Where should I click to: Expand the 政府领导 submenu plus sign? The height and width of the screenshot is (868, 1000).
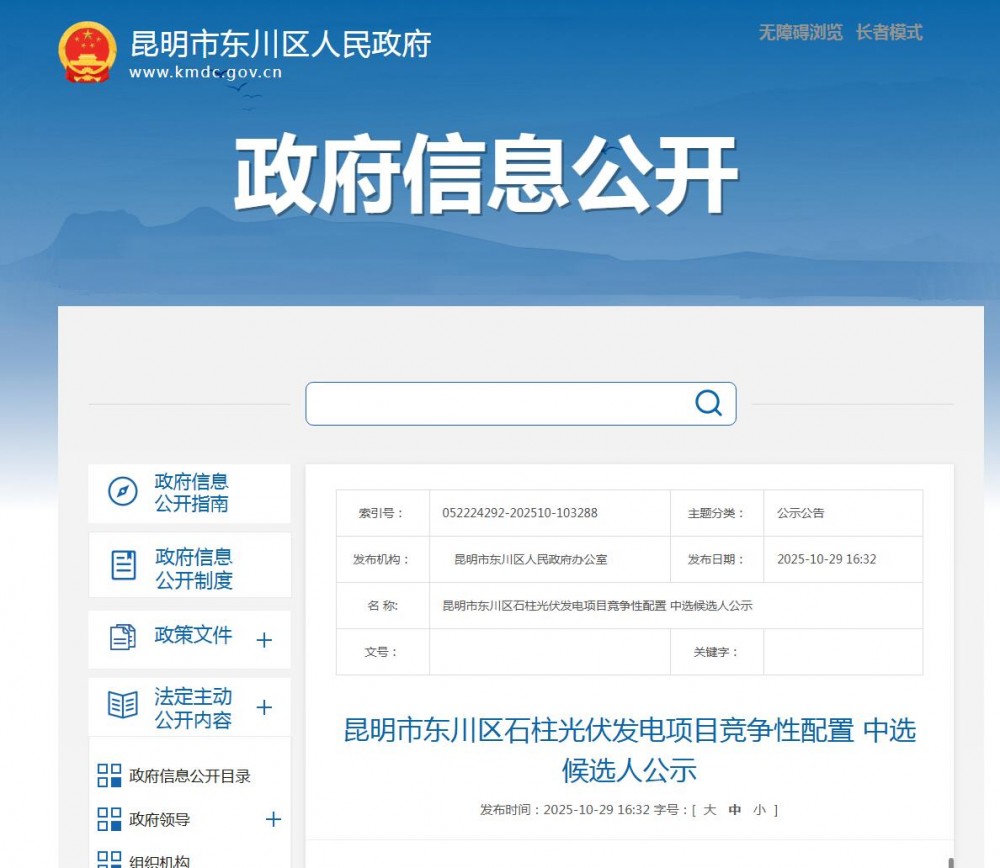point(273,820)
